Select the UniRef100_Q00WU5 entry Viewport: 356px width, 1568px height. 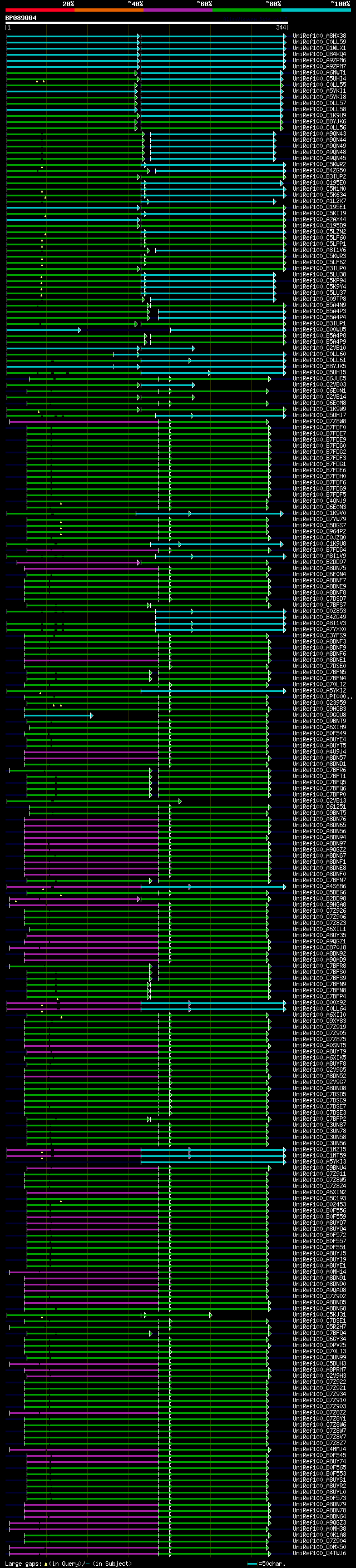(x=319, y=329)
